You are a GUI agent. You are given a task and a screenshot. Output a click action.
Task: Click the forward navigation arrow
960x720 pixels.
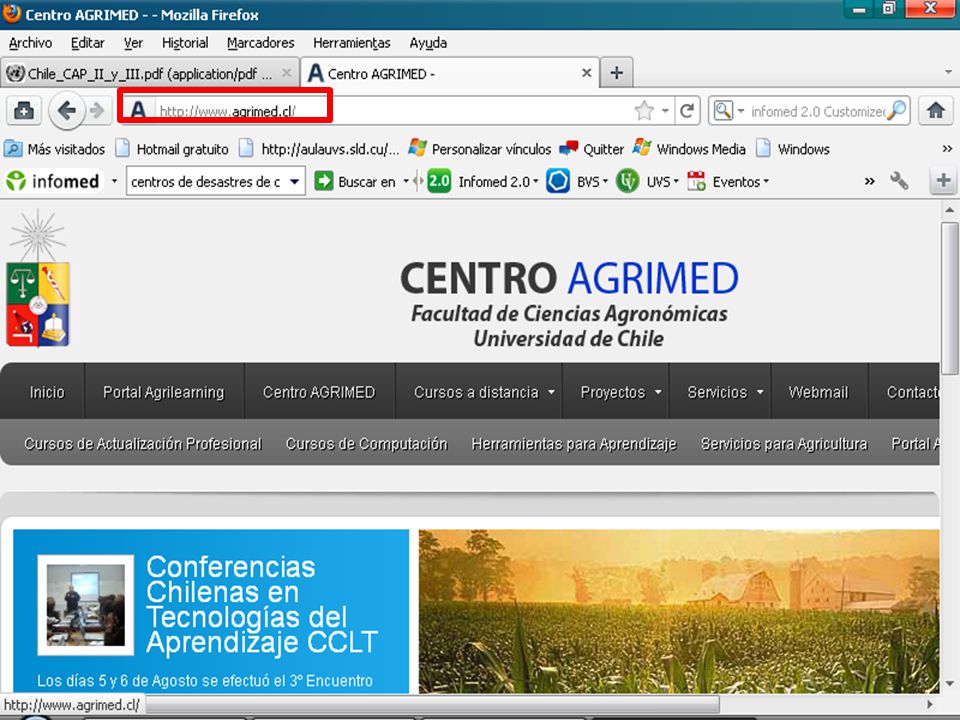click(97, 111)
